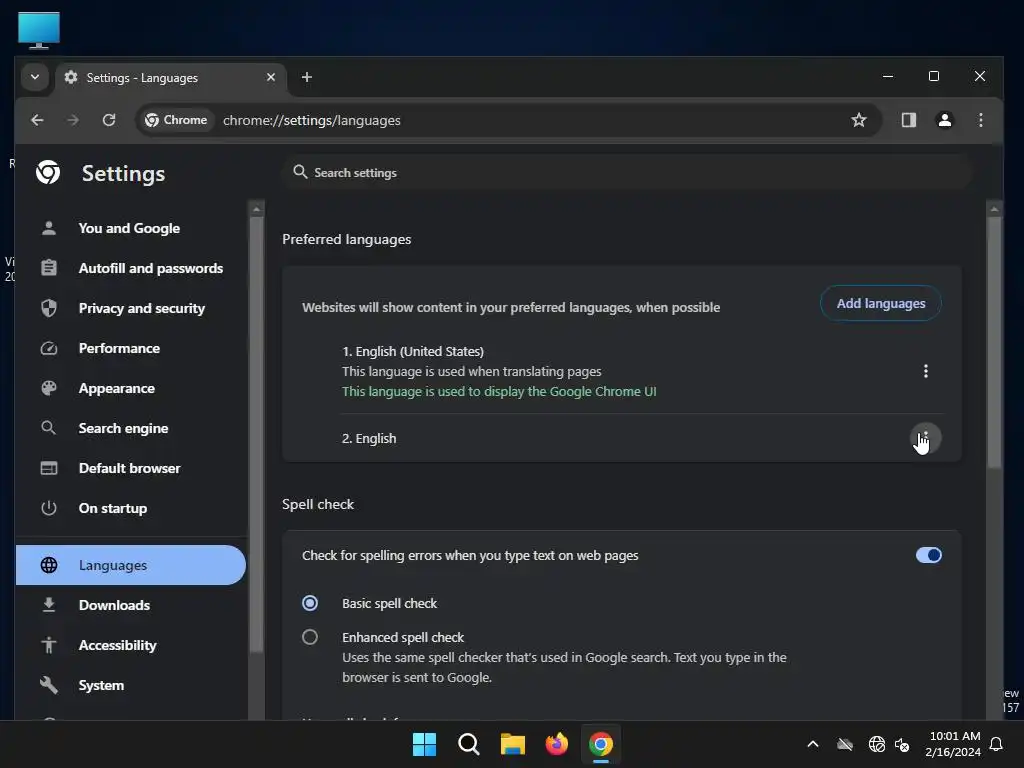This screenshot has width=1024, height=768.
Task: Go back using the back arrow
Action: click(37, 120)
